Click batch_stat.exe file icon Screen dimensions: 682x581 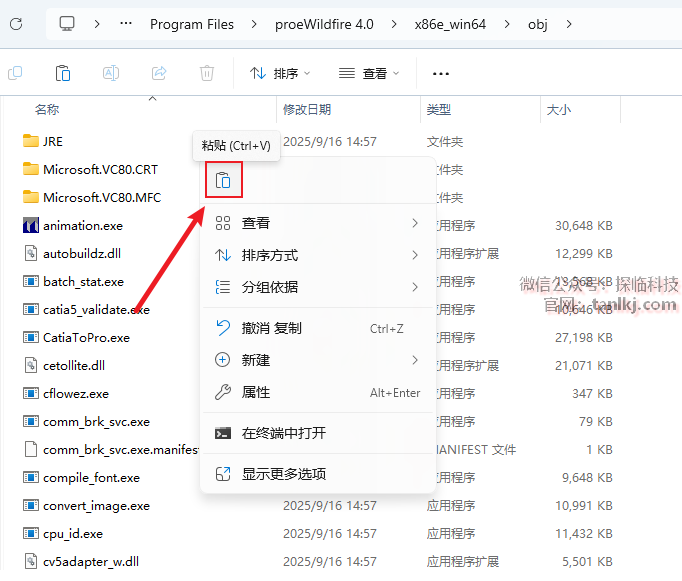tap(30, 281)
